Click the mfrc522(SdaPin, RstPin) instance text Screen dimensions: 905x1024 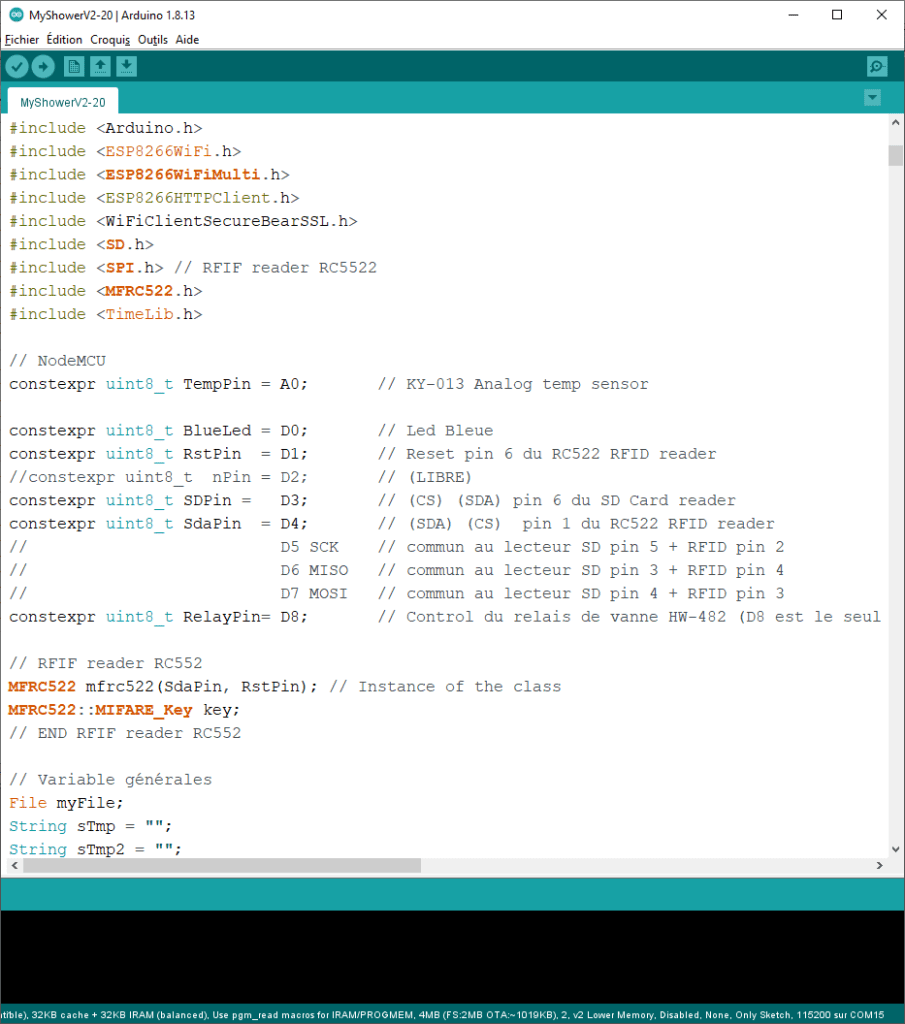tap(202, 686)
